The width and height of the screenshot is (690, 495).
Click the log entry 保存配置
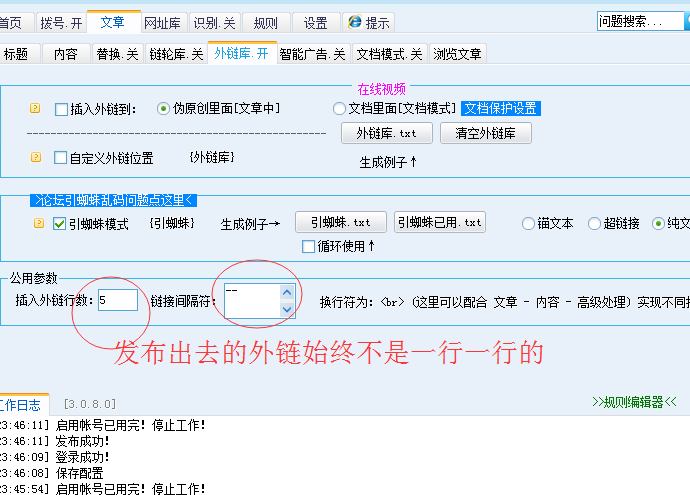80,473
